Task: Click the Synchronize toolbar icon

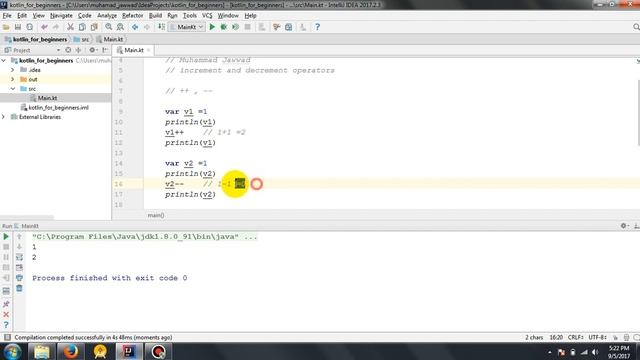Action: click(x=29, y=27)
